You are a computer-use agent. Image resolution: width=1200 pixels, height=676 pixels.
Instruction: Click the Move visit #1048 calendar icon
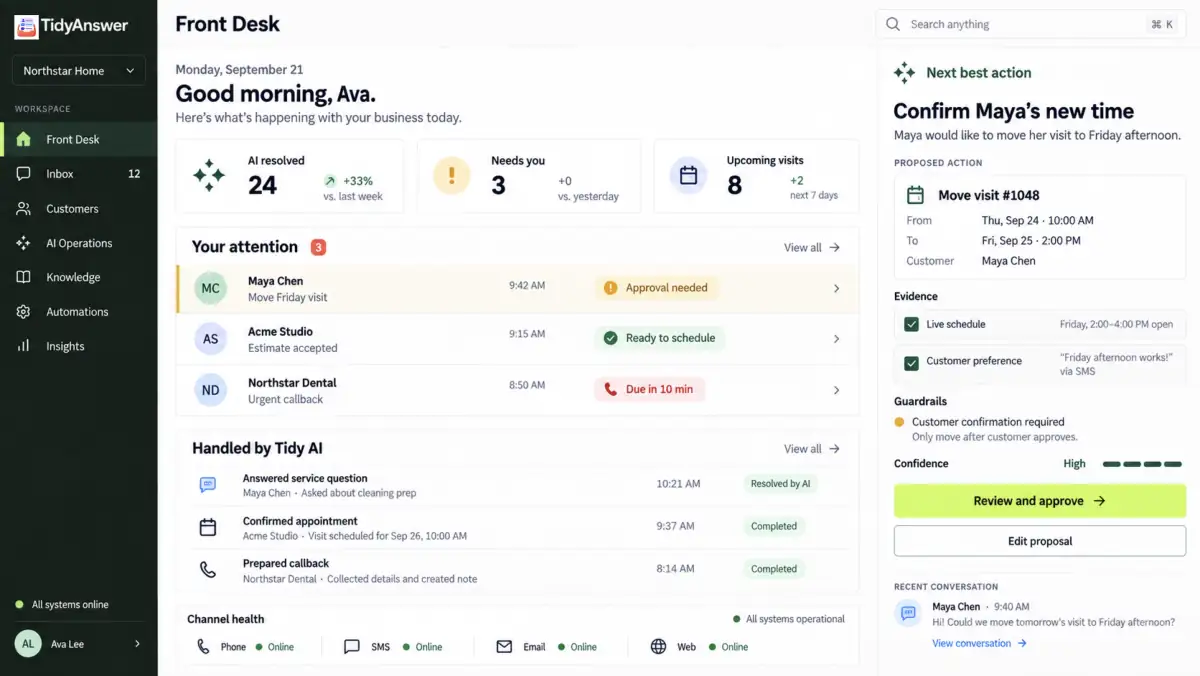[x=915, y=195]
